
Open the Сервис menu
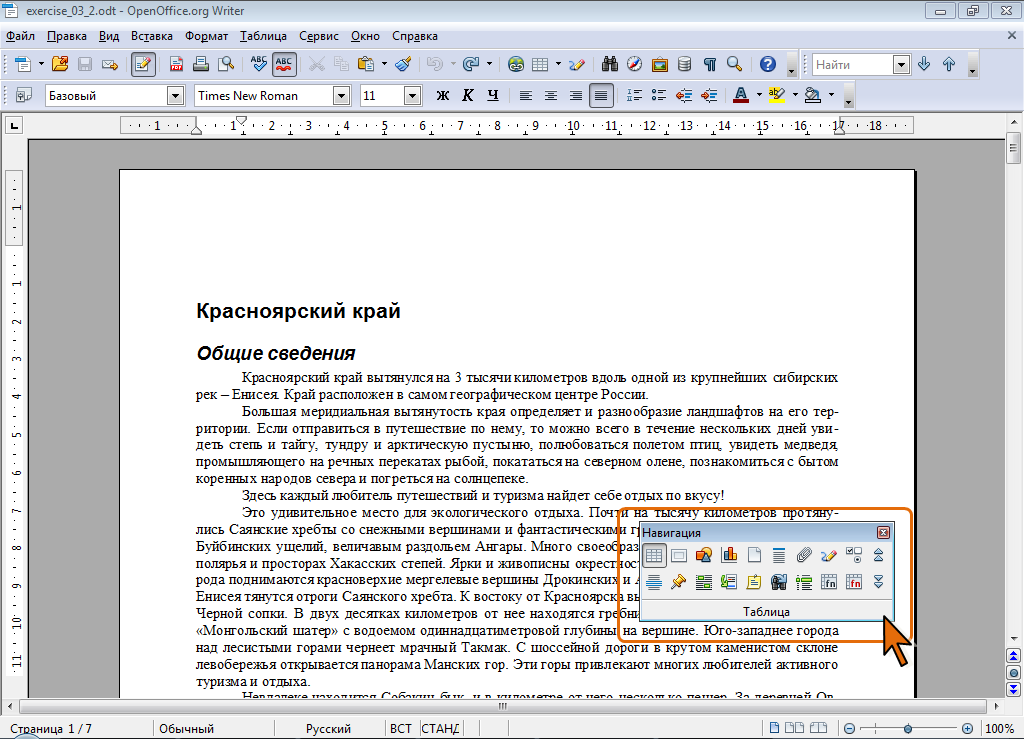319,36
